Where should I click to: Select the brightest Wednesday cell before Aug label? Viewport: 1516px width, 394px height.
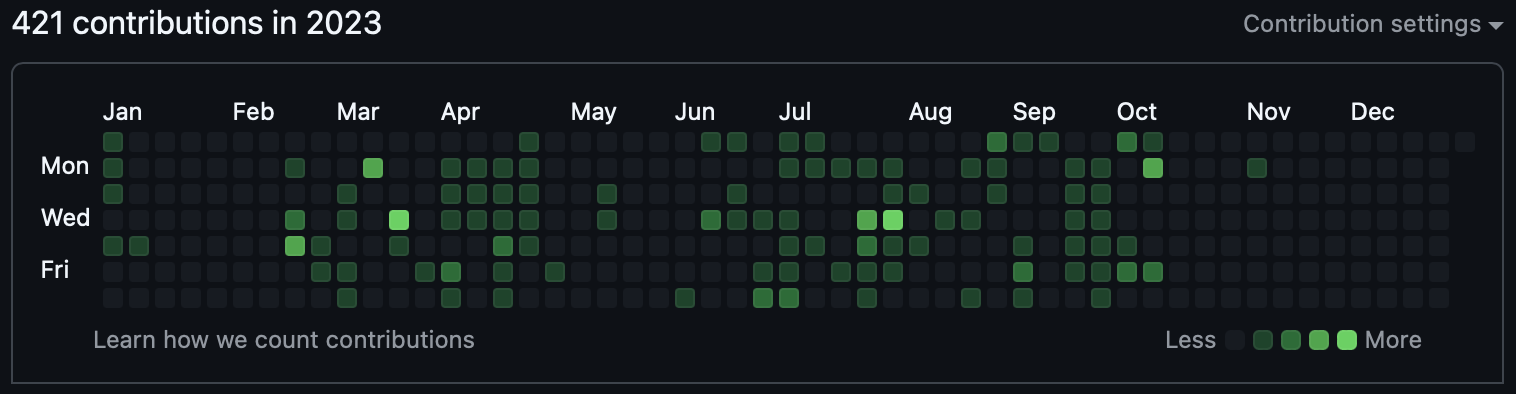tap(893, 219)
